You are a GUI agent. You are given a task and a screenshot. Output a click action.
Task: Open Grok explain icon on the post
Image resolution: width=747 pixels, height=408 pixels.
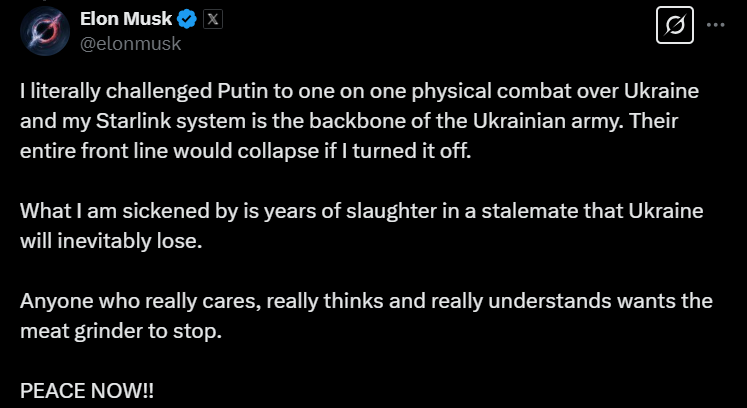673,26
